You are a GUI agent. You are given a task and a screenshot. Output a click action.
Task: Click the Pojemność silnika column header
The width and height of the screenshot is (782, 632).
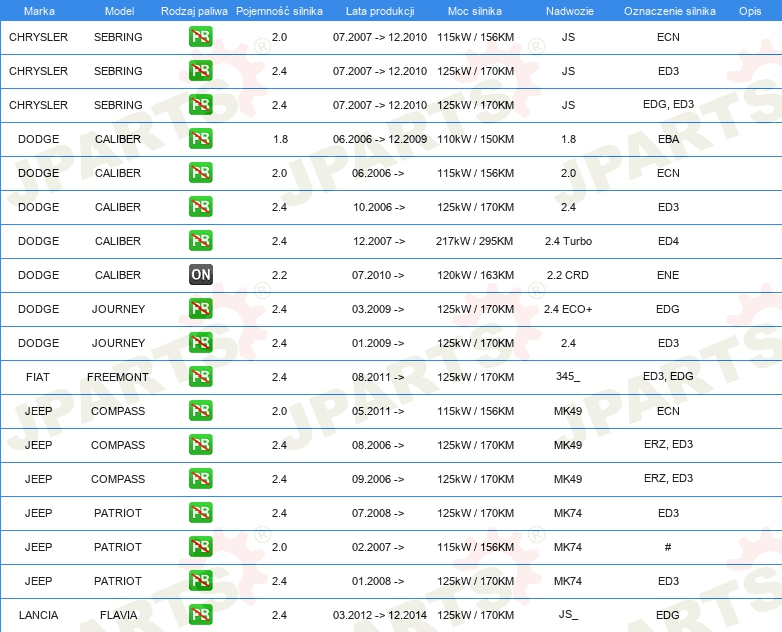click(x=279, y=11)
